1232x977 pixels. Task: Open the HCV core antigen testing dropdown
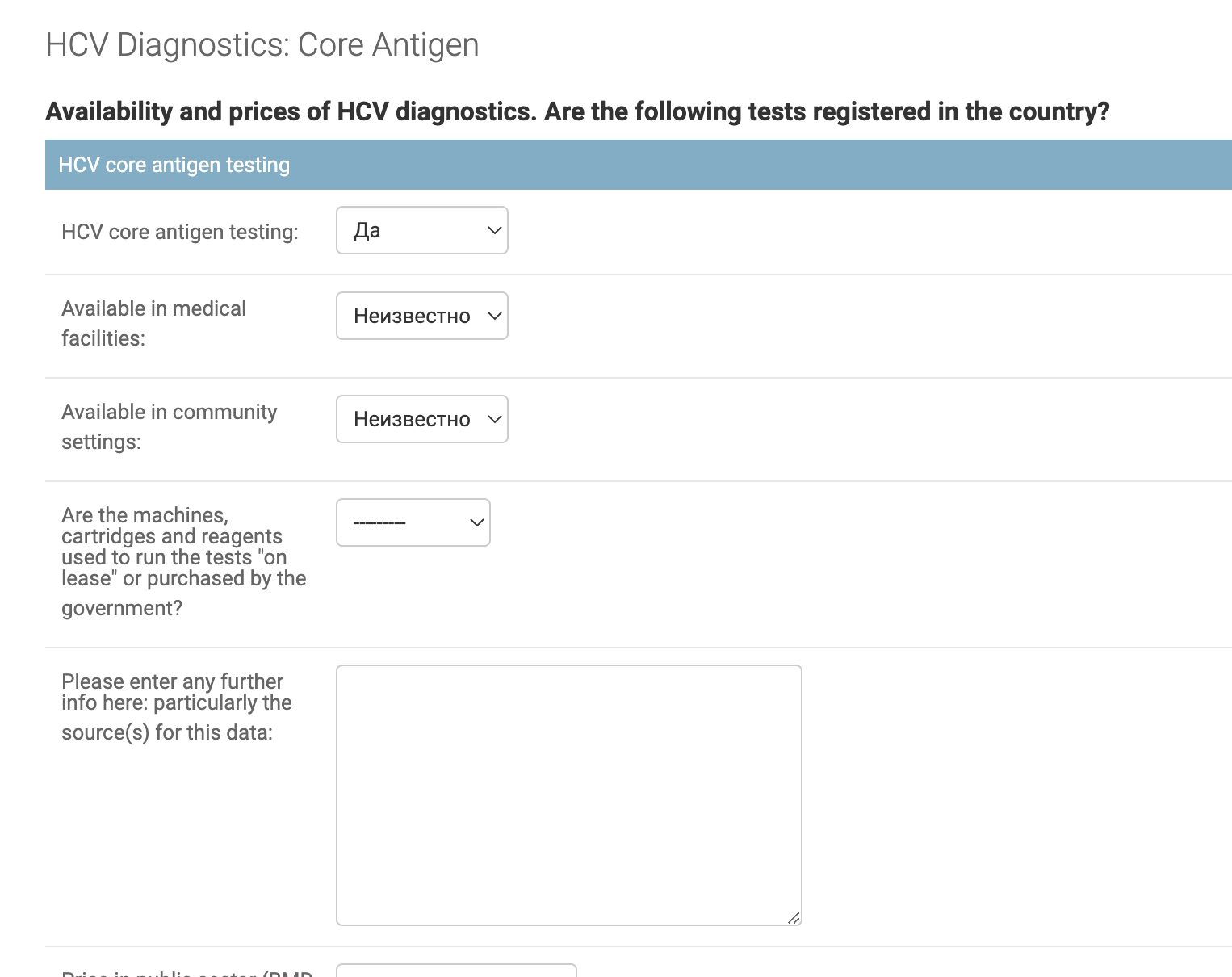[x=421, y=230]
